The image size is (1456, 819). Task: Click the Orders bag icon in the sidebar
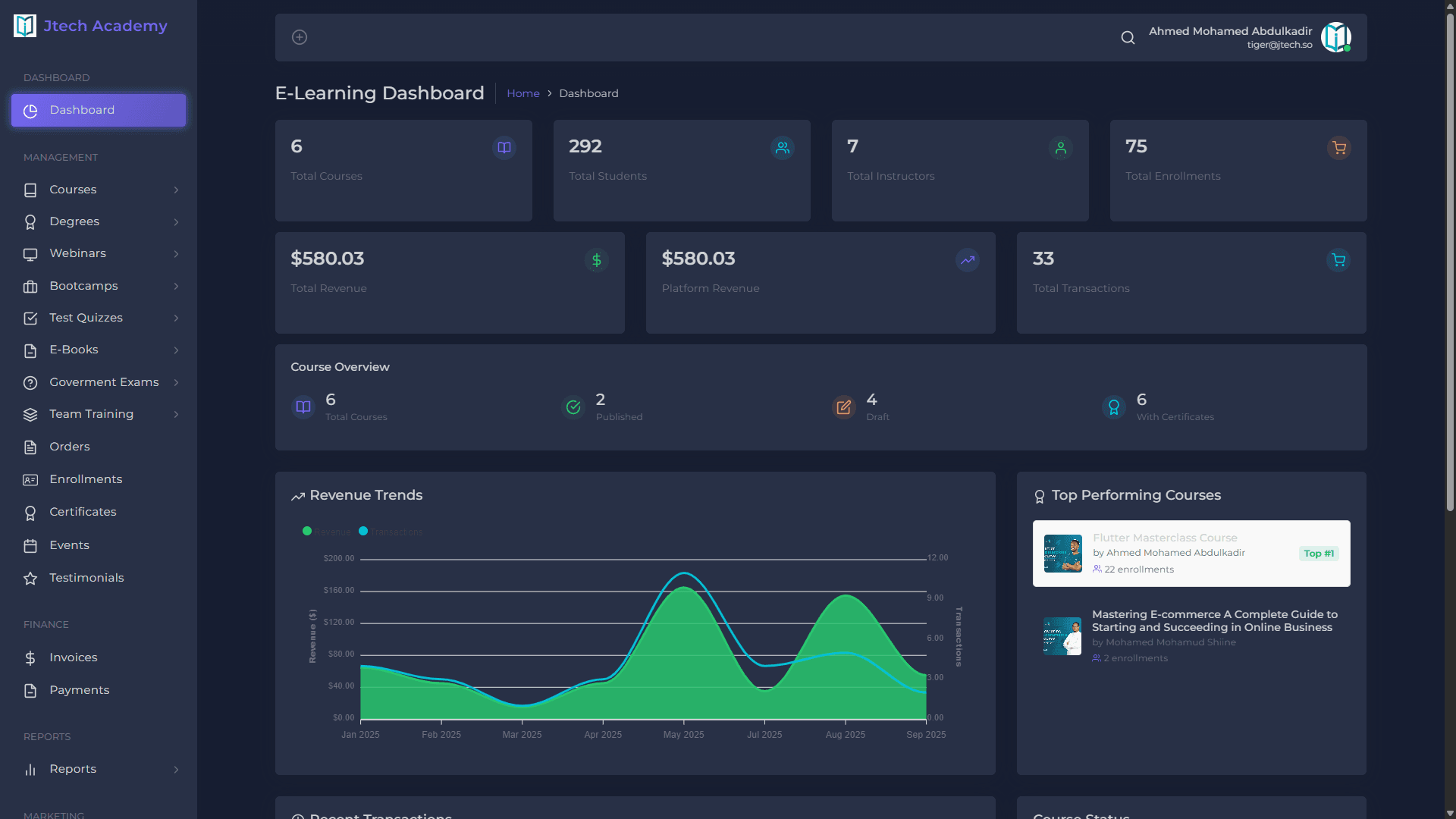tap(30, 447)
